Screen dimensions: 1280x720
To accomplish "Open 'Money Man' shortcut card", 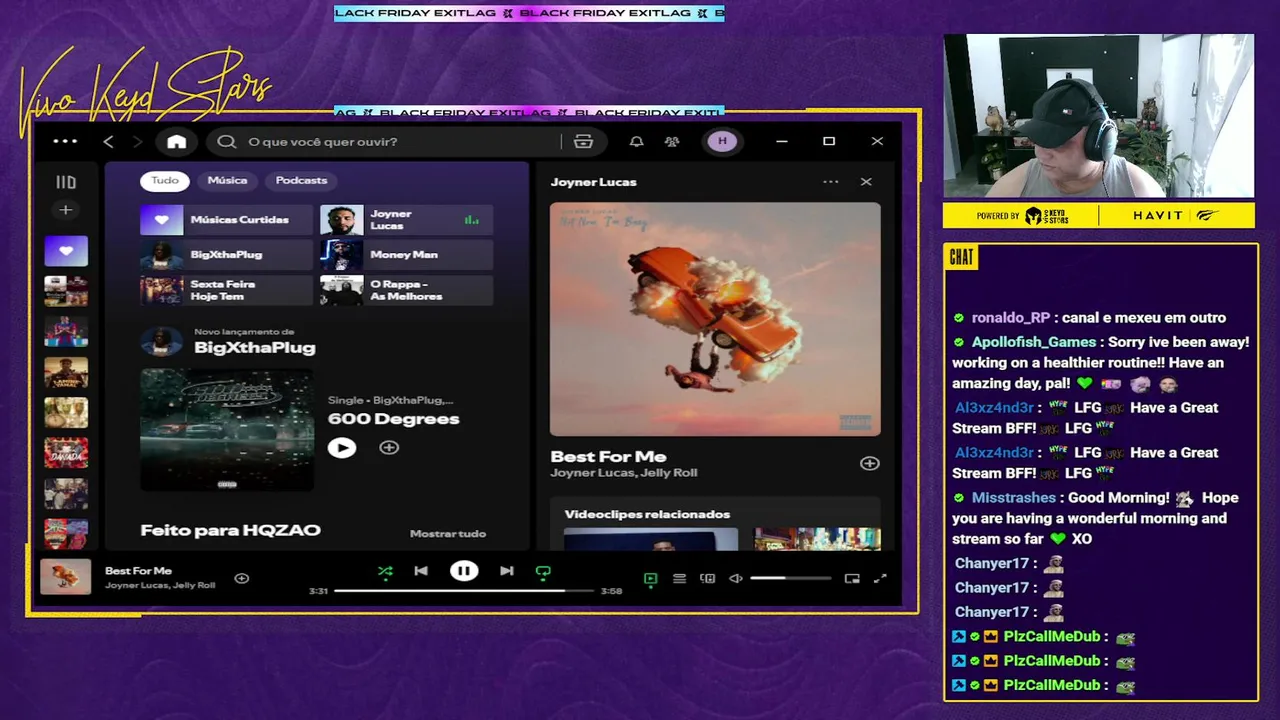I will pos(406,255).
